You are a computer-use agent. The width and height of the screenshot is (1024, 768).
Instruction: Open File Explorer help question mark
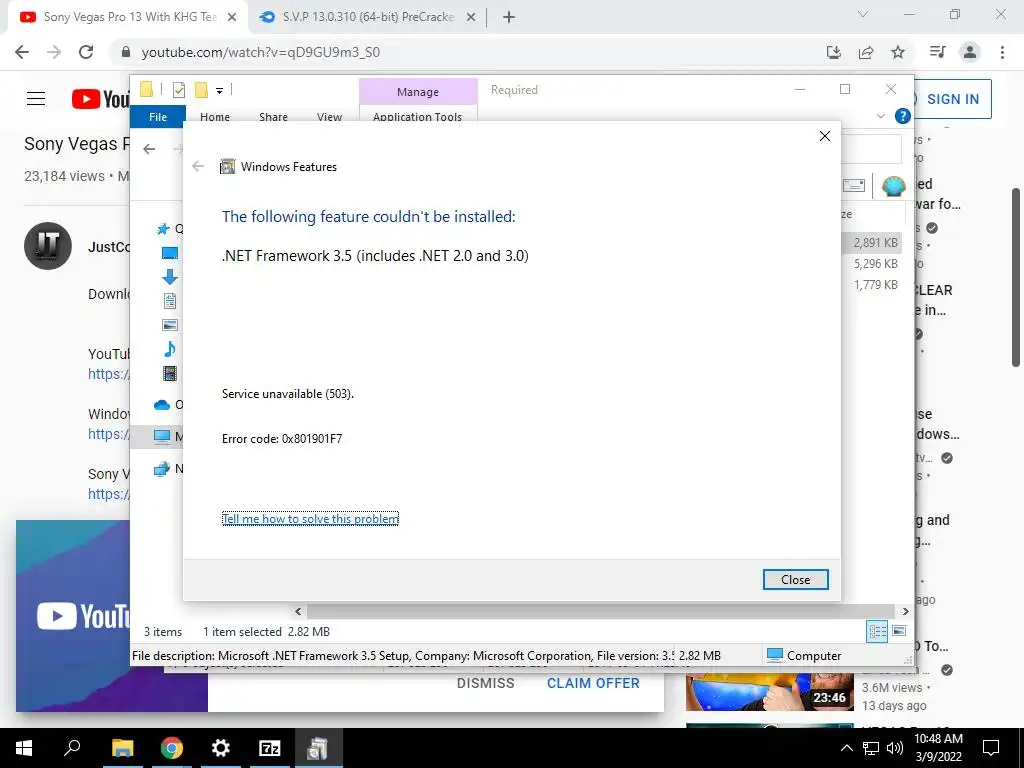pos(903,116)
